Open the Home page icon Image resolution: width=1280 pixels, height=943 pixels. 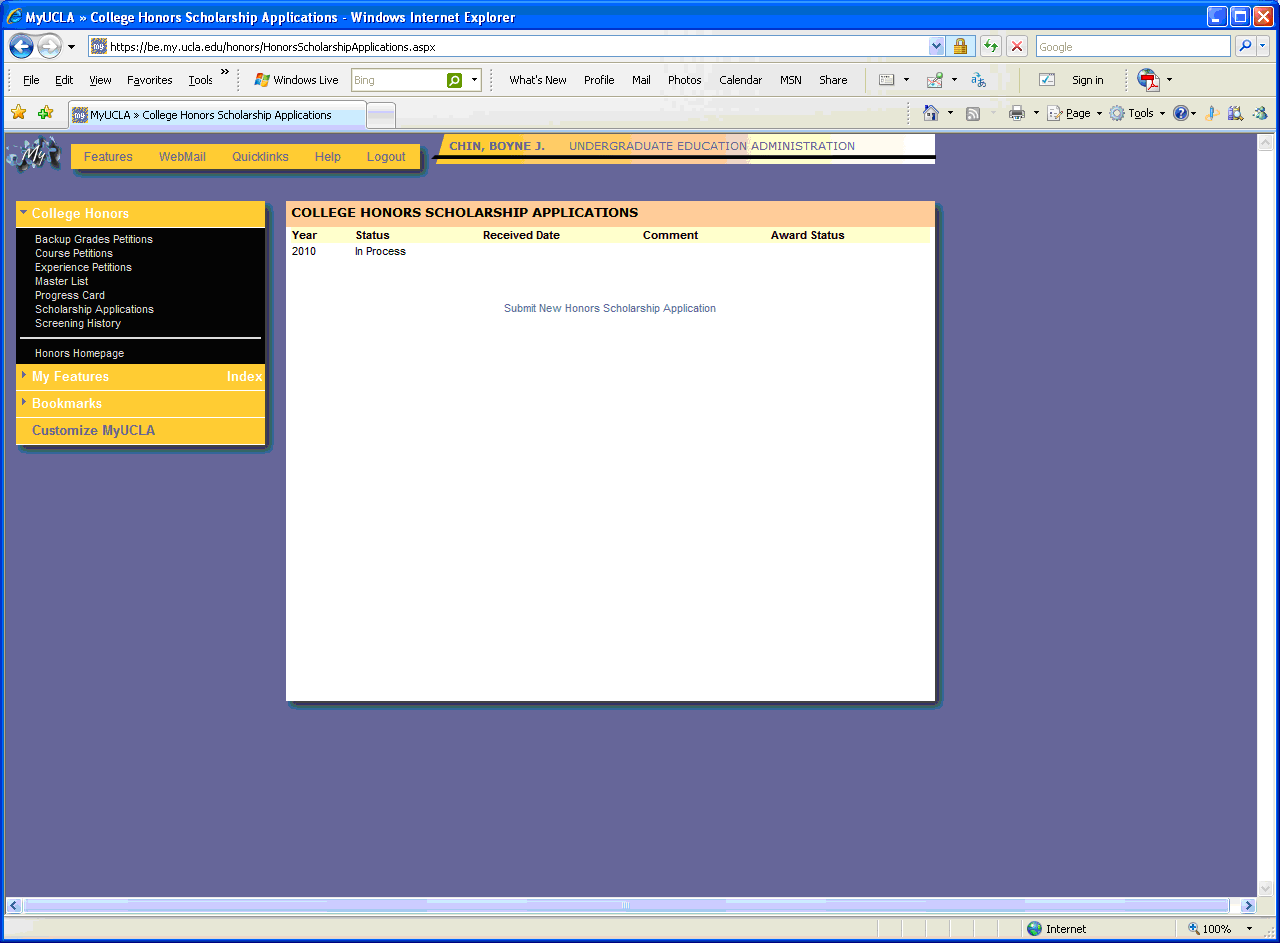pyautogui.click(x=931, y=114)
